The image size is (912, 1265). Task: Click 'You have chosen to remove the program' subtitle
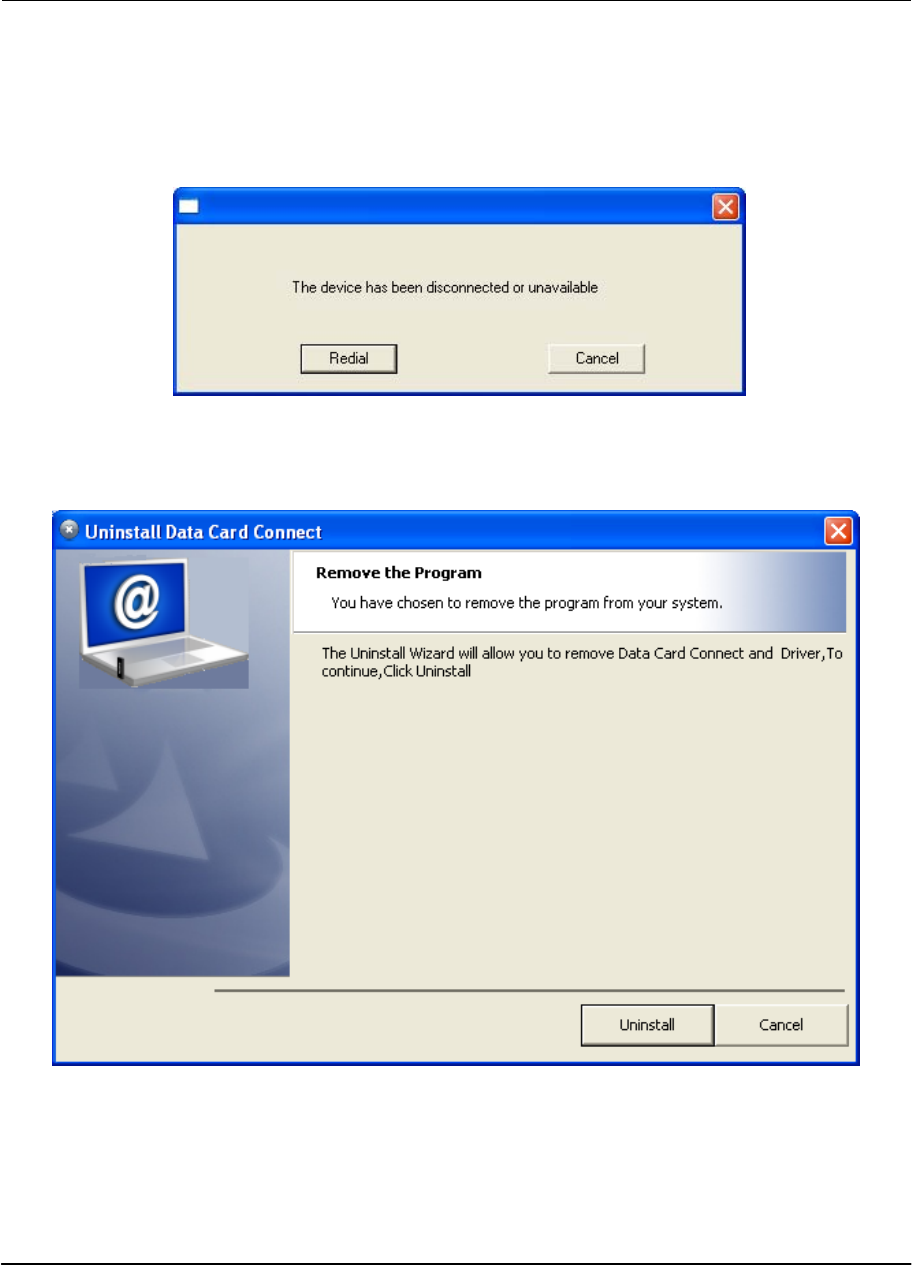click(527, 604)
